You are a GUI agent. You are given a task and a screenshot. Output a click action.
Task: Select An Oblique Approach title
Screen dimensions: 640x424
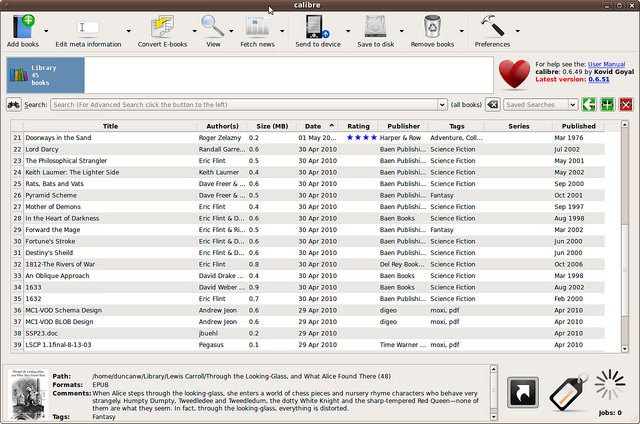click(x=57, y=275)
